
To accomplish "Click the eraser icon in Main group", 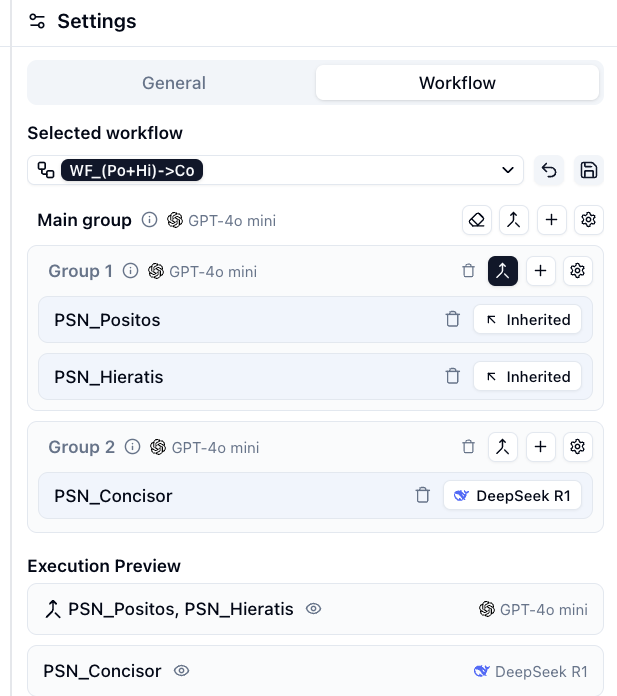I will click(x=477, y=220).
